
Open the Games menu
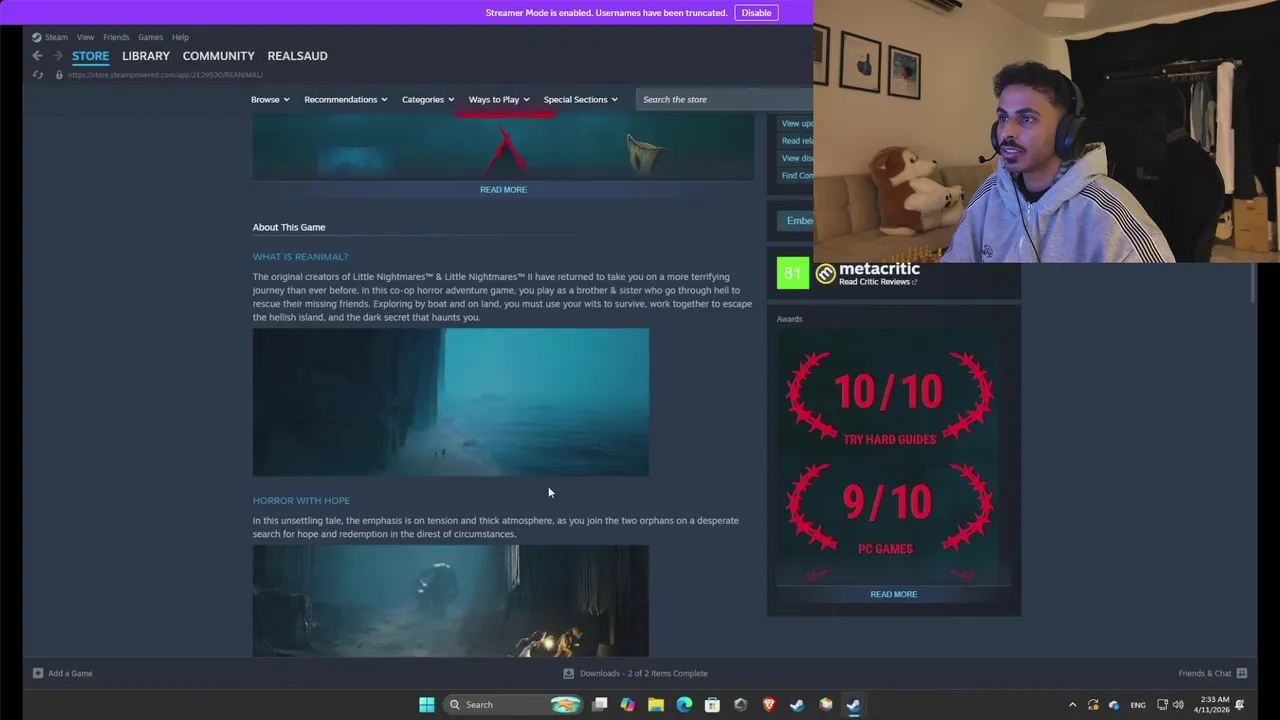pos(151,37)
